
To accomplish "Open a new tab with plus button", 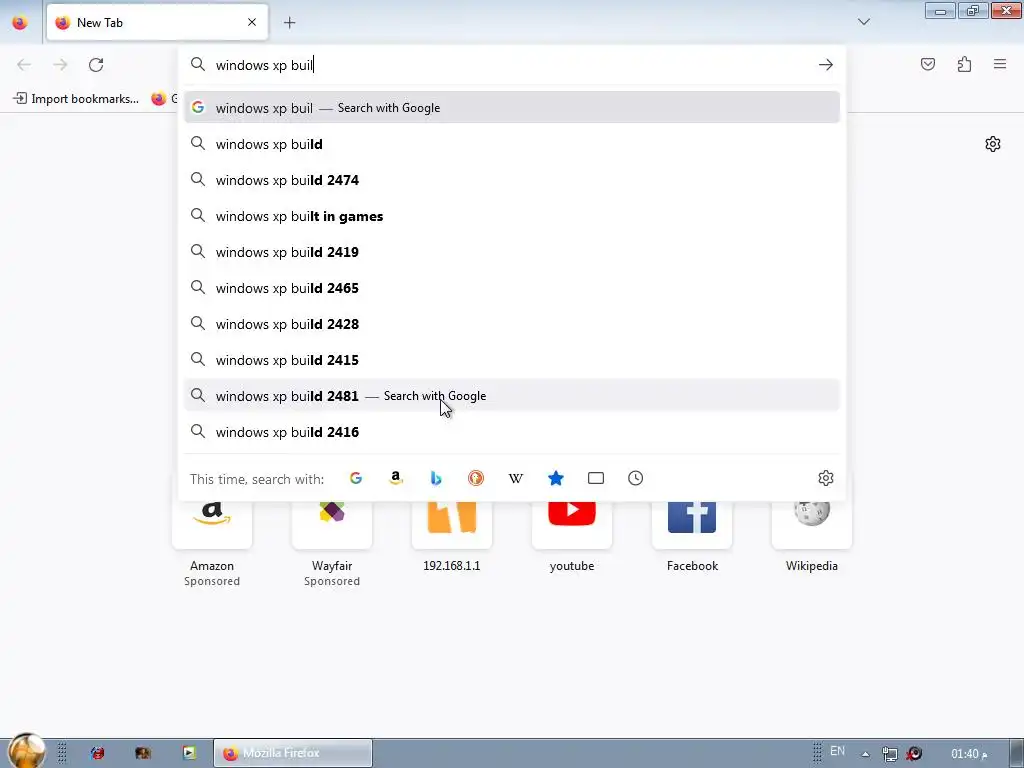I will (x=289, y=23).
